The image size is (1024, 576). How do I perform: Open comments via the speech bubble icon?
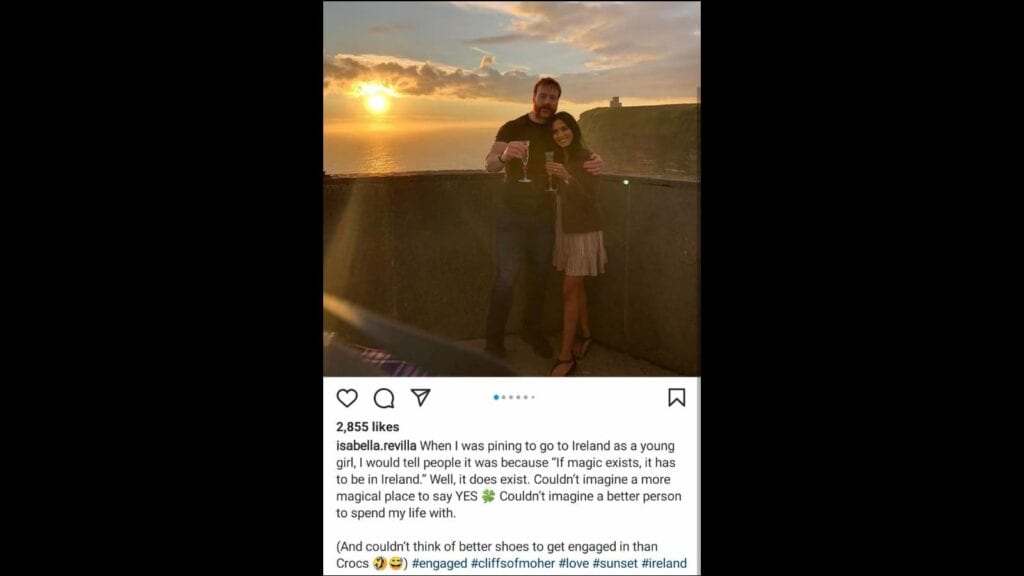point(384,398)
